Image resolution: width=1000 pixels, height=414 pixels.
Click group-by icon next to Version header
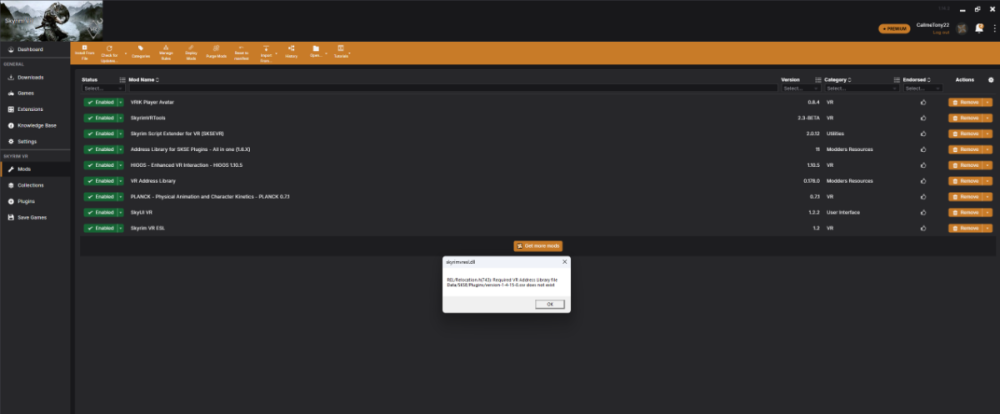coord(818,80)
